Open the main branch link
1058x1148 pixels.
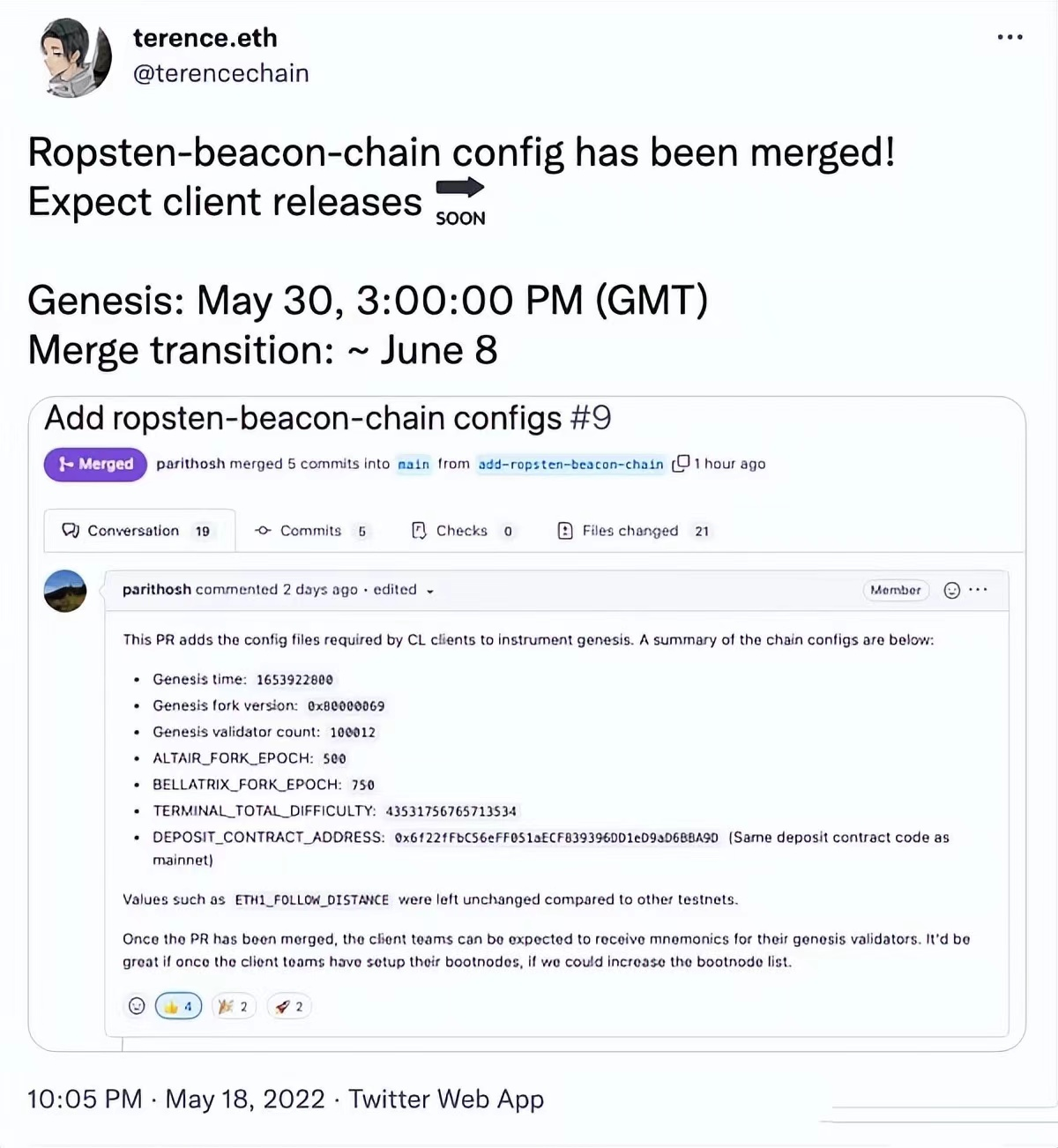pos(413,463)
